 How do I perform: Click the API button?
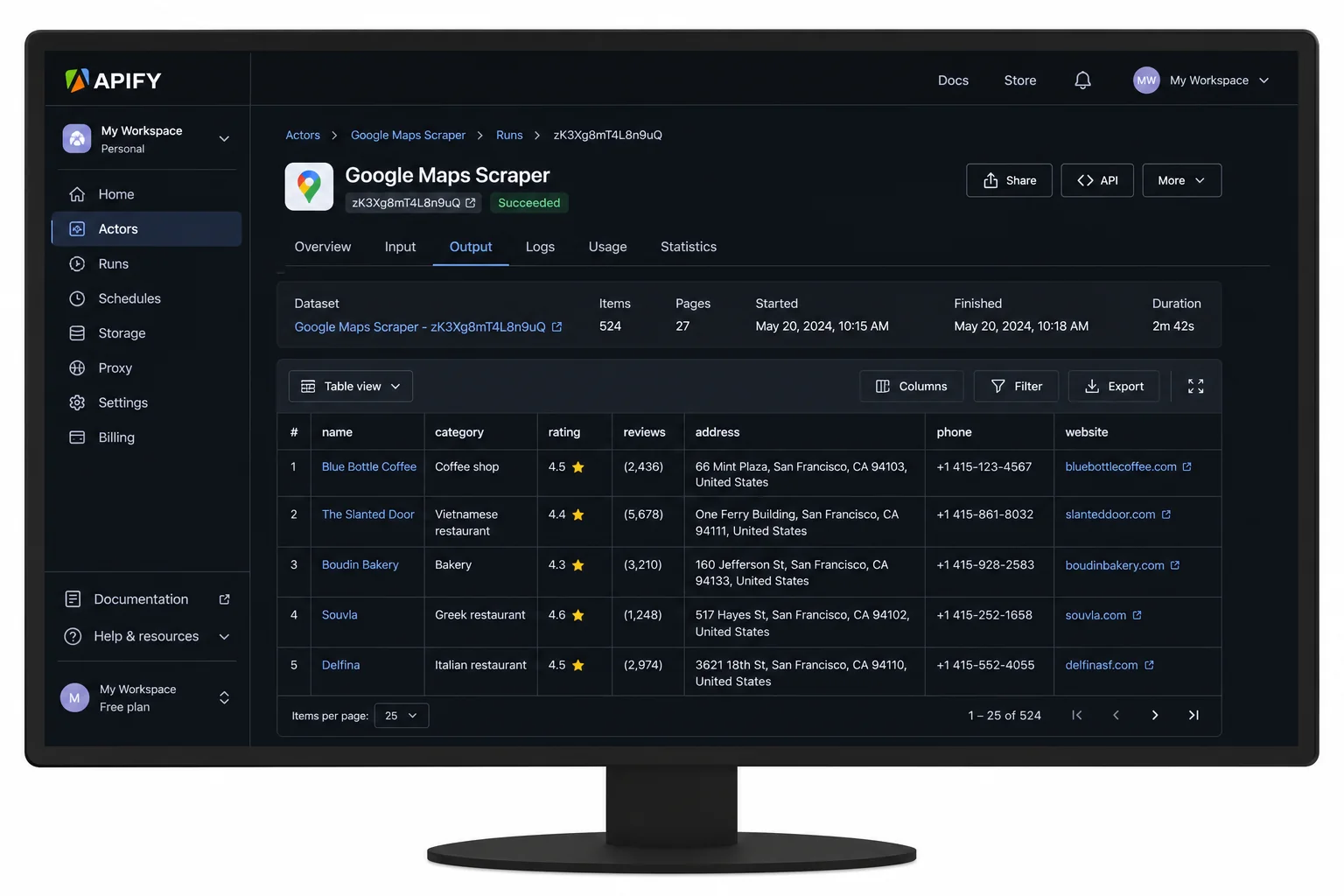point(1097,180)
